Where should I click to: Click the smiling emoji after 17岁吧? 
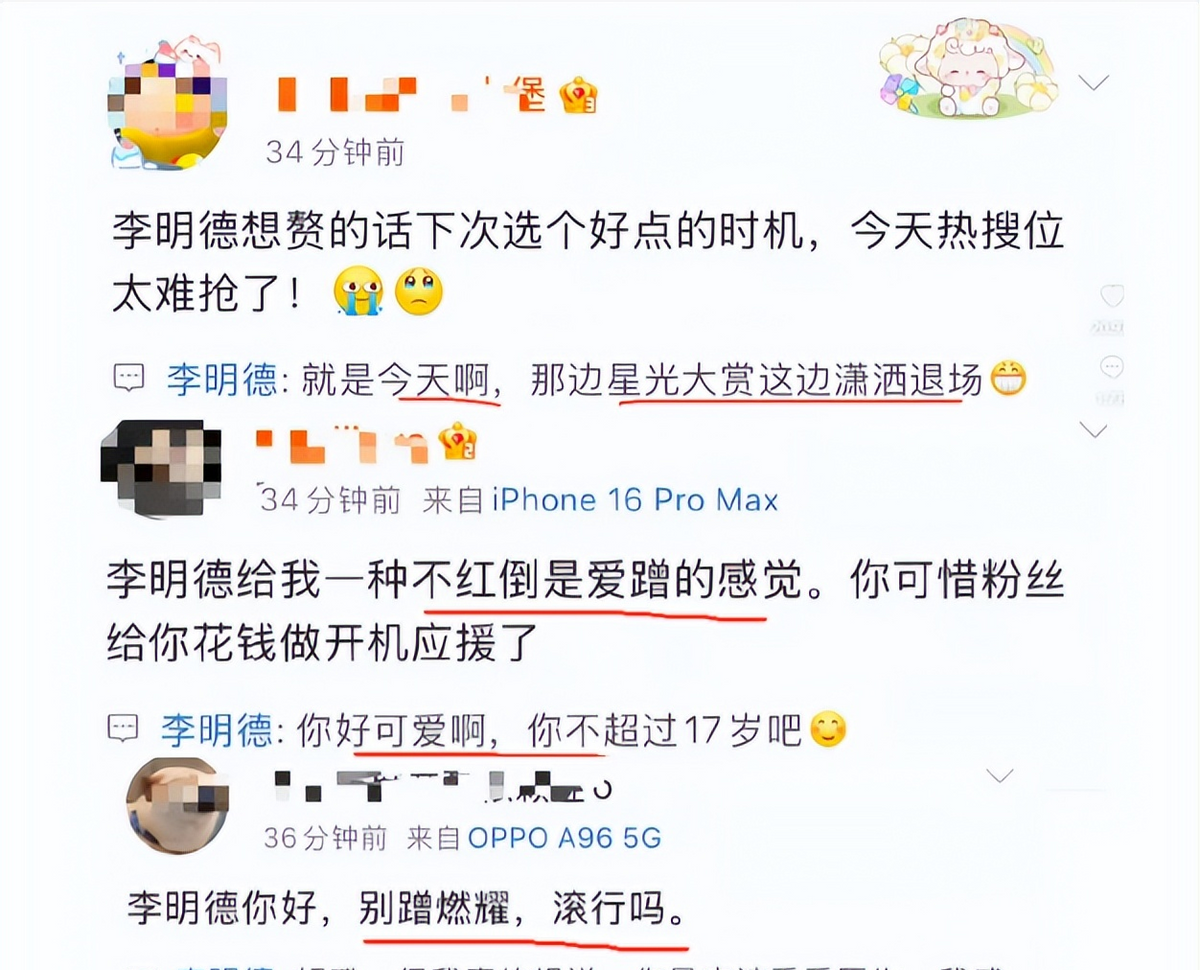(827, 730)
